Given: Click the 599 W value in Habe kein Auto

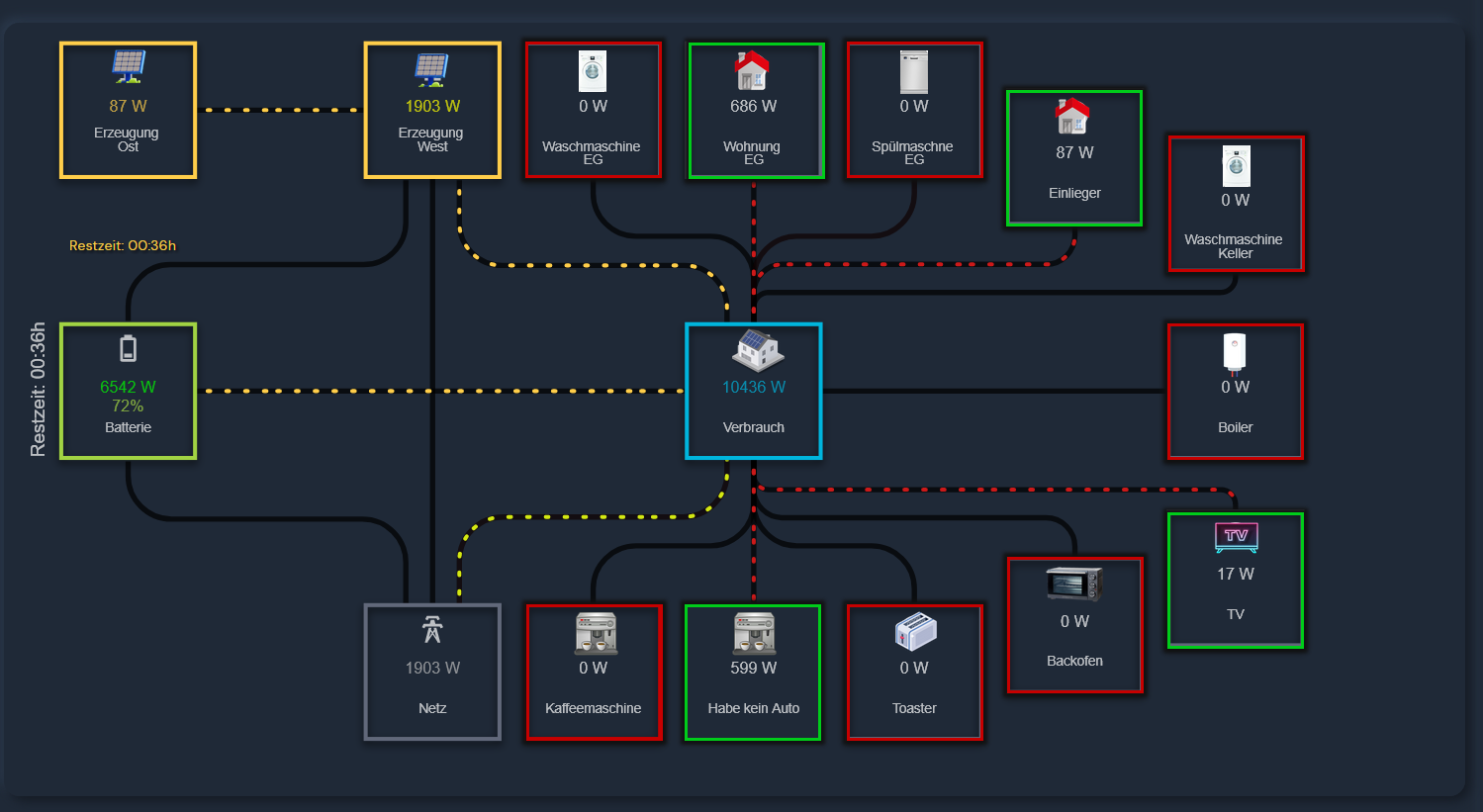Looking at the screenshot, I should pyautogui.click(x=753, y=668).
